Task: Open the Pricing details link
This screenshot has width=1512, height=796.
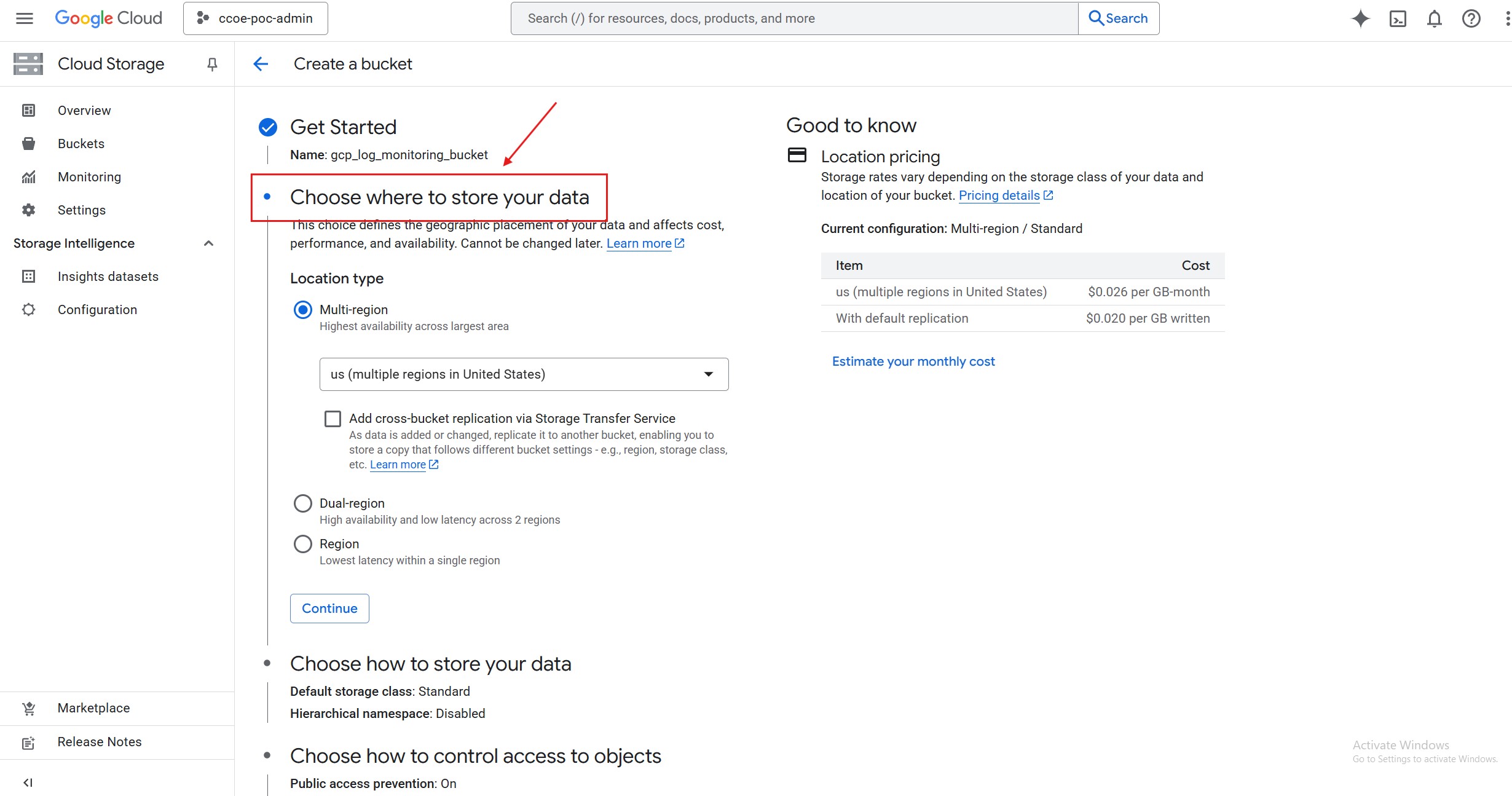Action: (x=999, y=195)
